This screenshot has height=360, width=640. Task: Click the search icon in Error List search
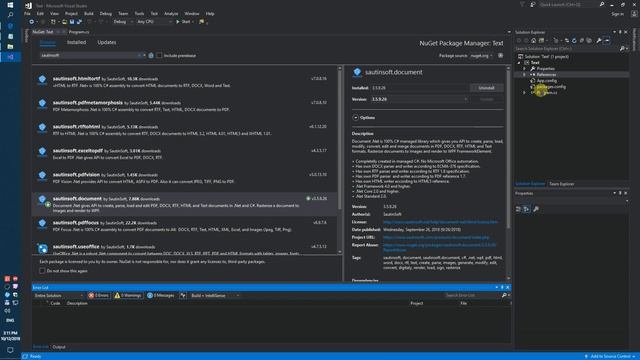point(504,295)
